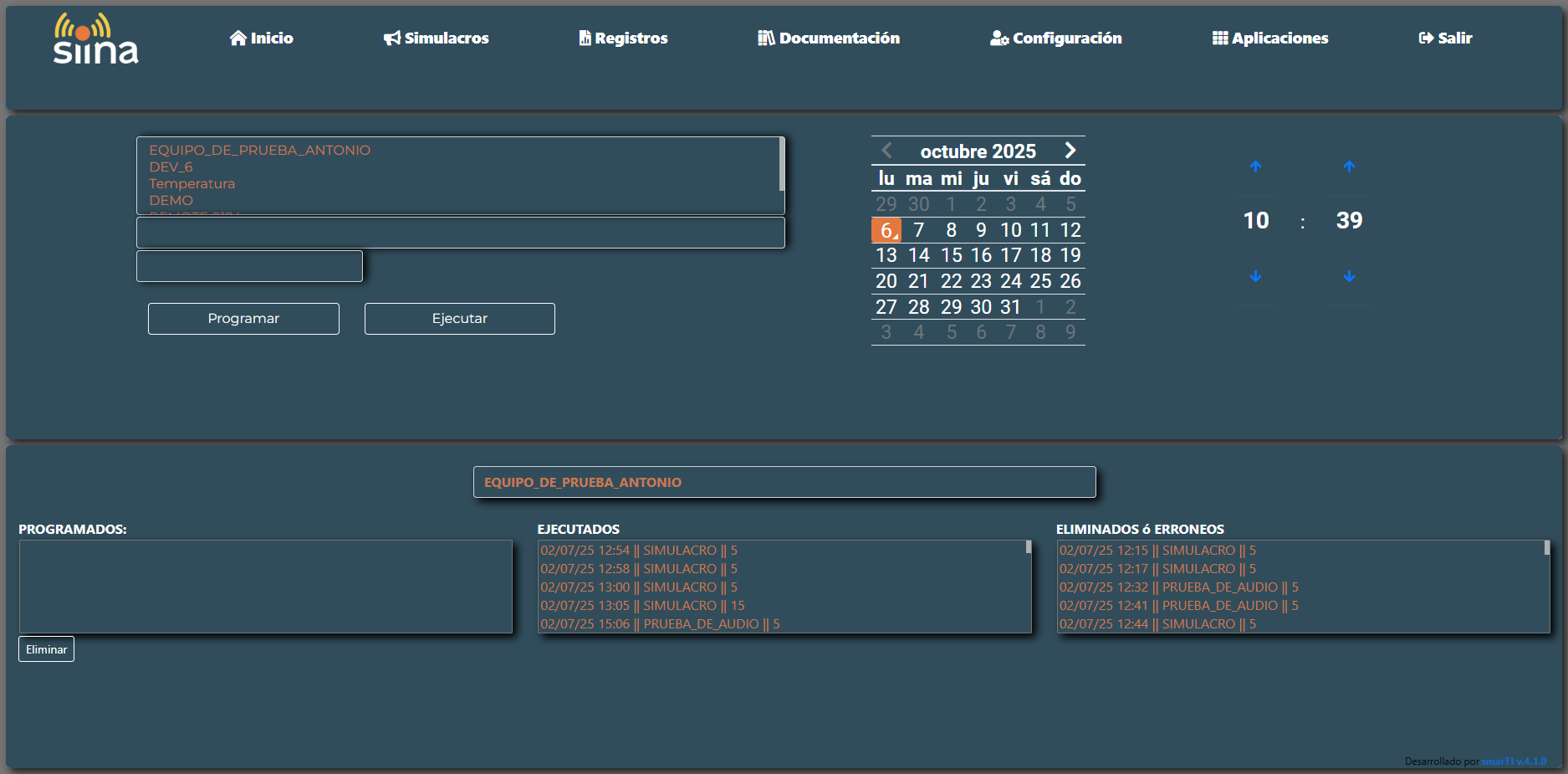Screen dimensions: 1568x774
Task: Decrease the minutes with down arrow
Action: 1348,276
